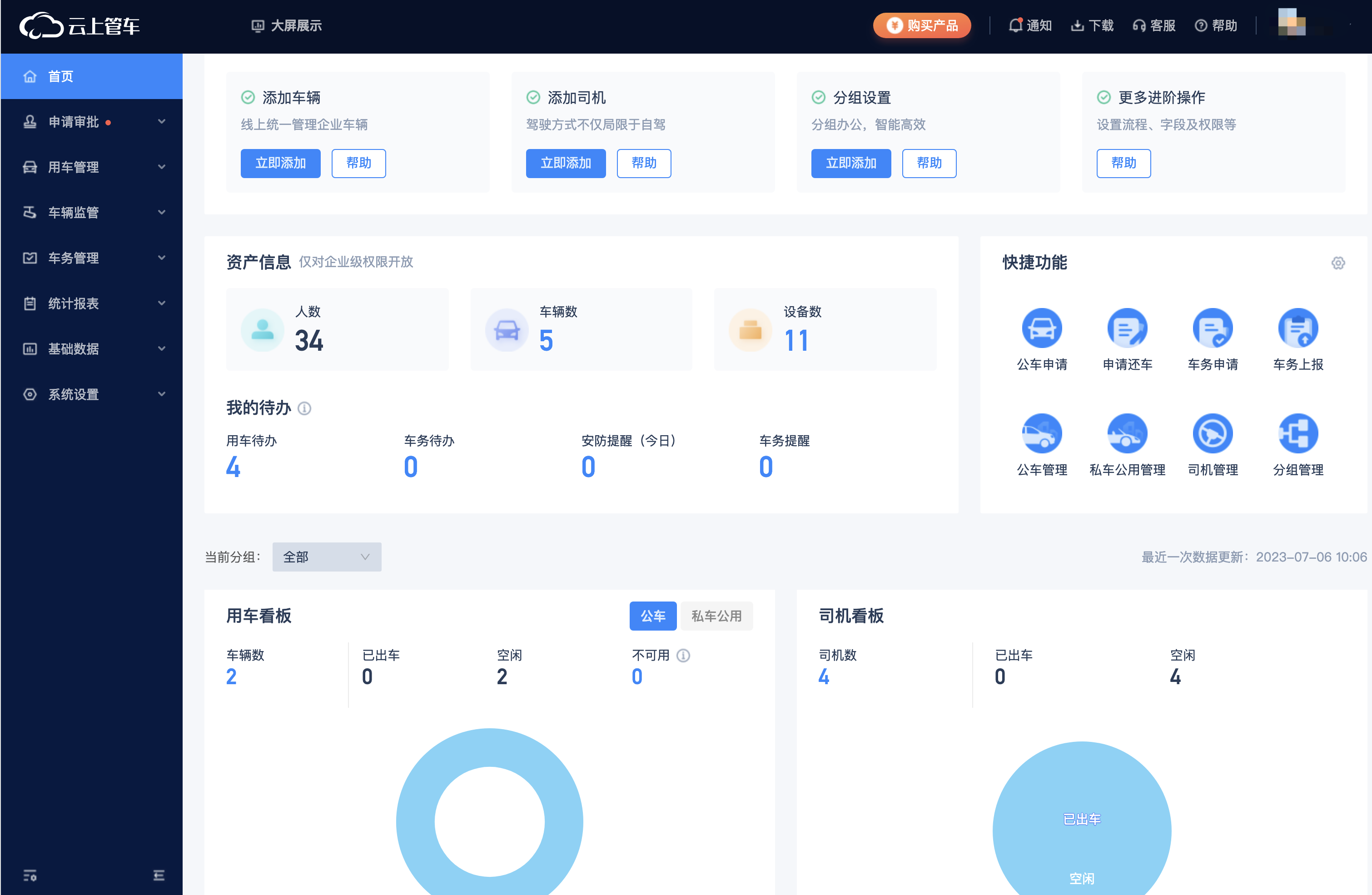This screenshot has width=1372, height=895.
Task: Click the 安防提醒 (今日) count 0
Action: [588, 467]
